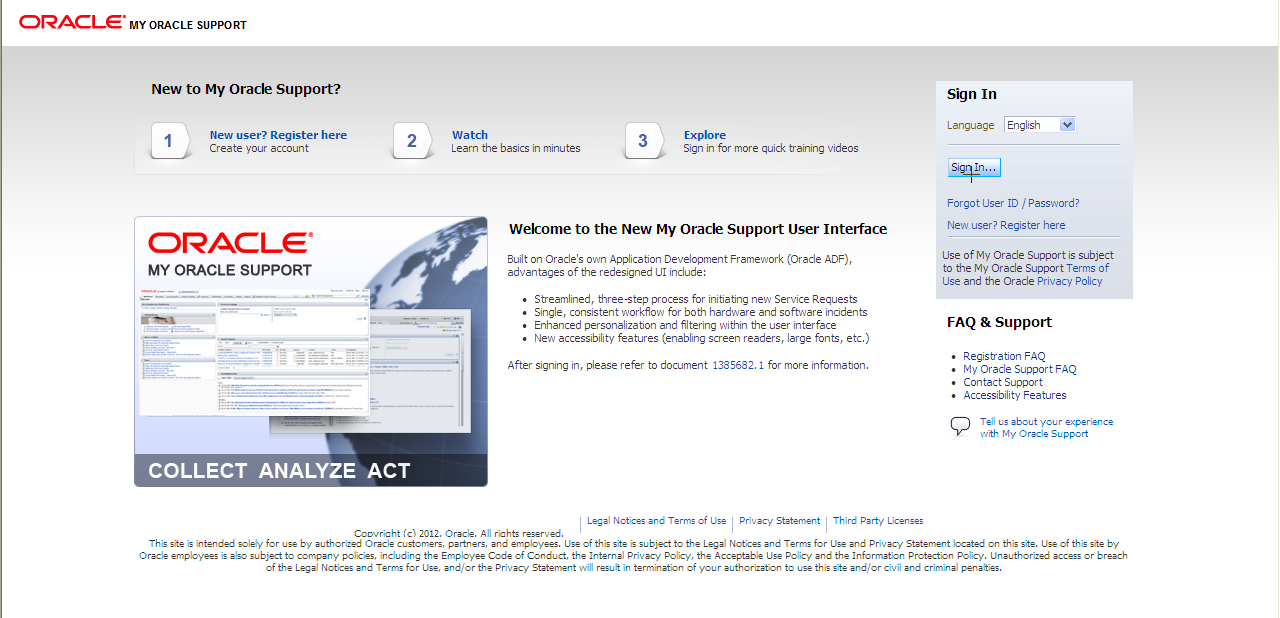
Task: Click 'New to My Oracle Support?' heading
Action: pos(246,89)
